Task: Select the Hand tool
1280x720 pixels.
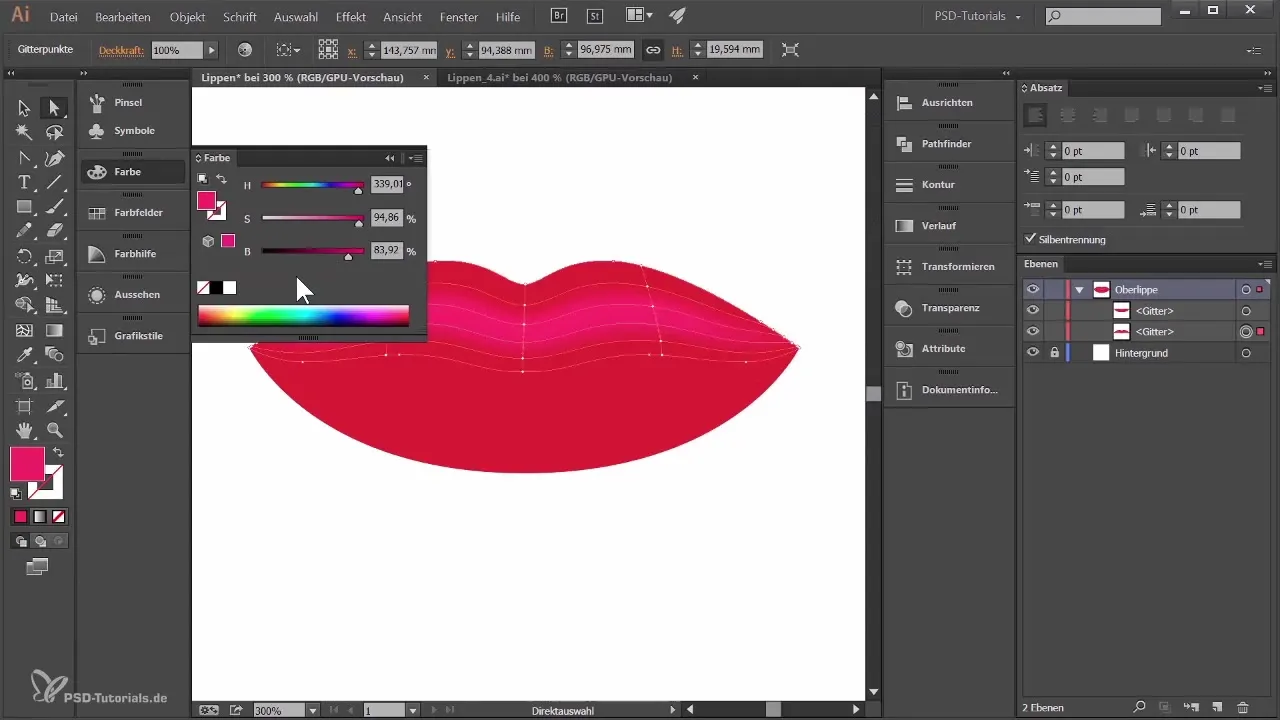Action: (24, 430)
